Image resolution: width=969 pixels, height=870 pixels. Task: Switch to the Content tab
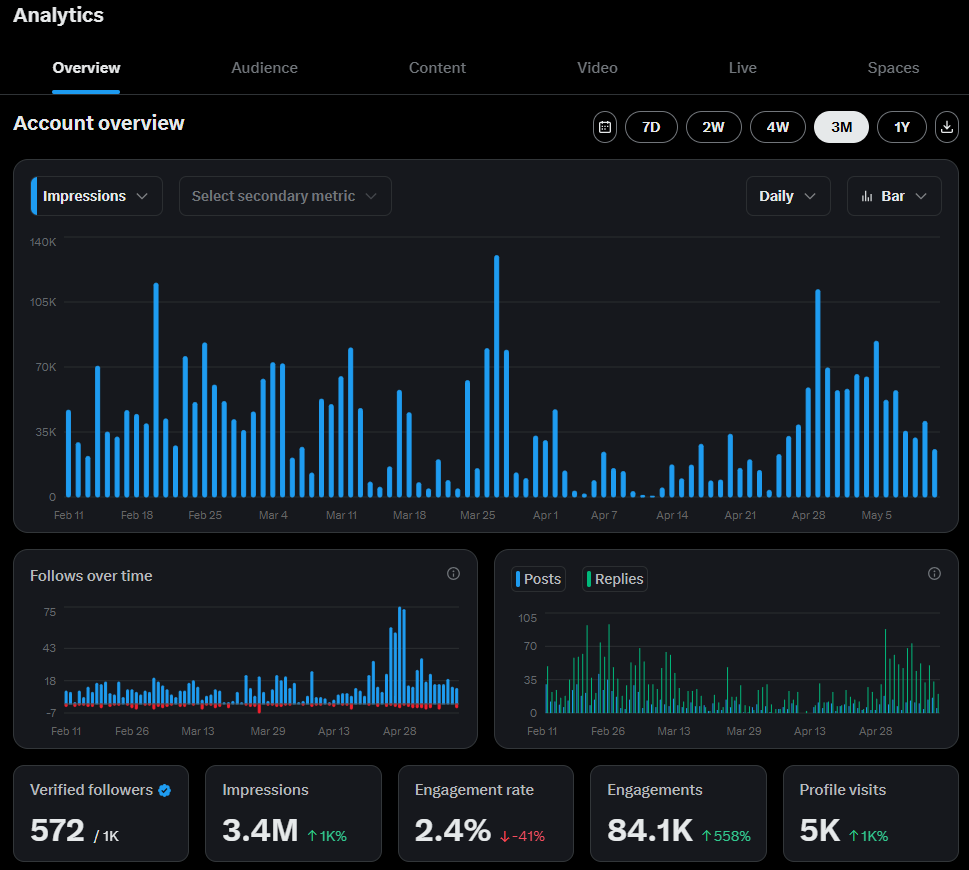coord(437,68)
